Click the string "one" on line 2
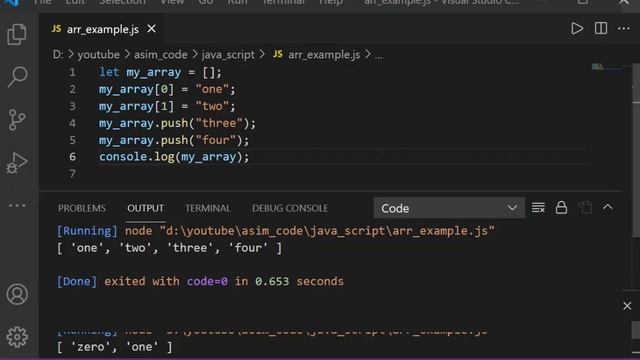The image size is (640, 360). [212, 89]
